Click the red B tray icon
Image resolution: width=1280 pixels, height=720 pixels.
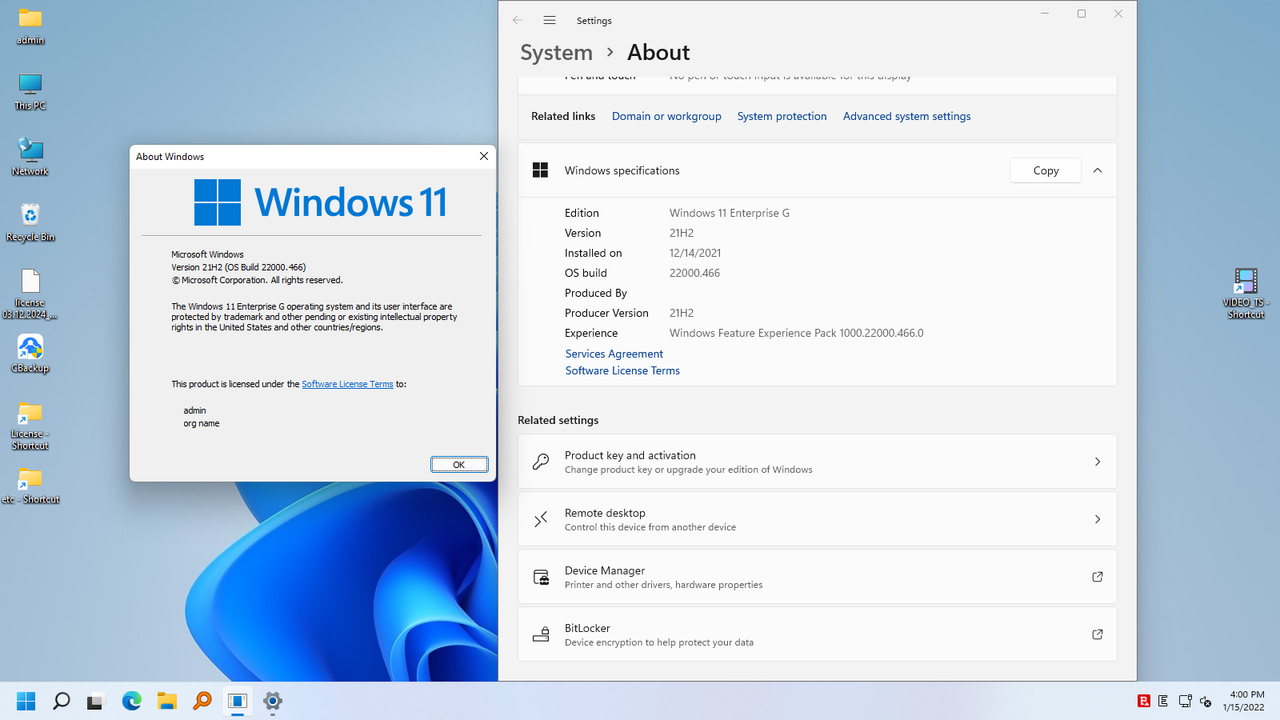tap(1144, 701)
